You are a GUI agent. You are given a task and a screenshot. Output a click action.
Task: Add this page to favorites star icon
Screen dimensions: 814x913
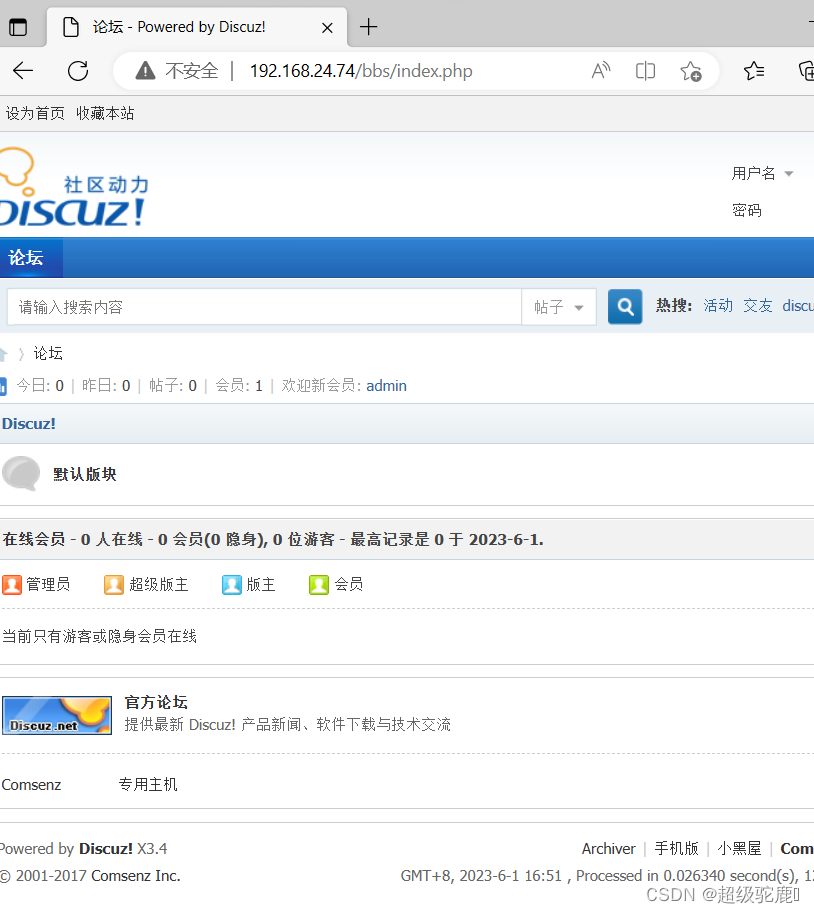click(x=691, y=71)
